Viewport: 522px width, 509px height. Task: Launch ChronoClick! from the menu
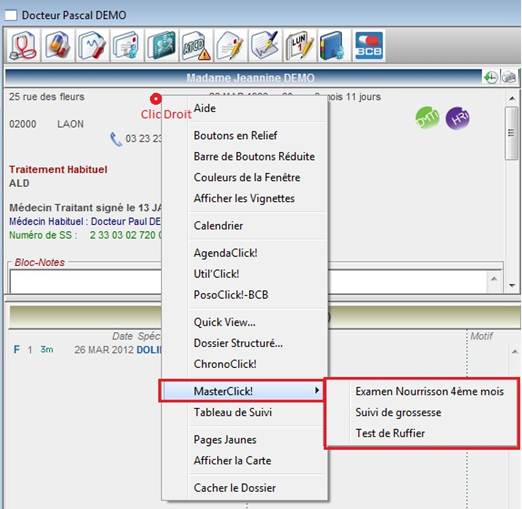[225, 364]
